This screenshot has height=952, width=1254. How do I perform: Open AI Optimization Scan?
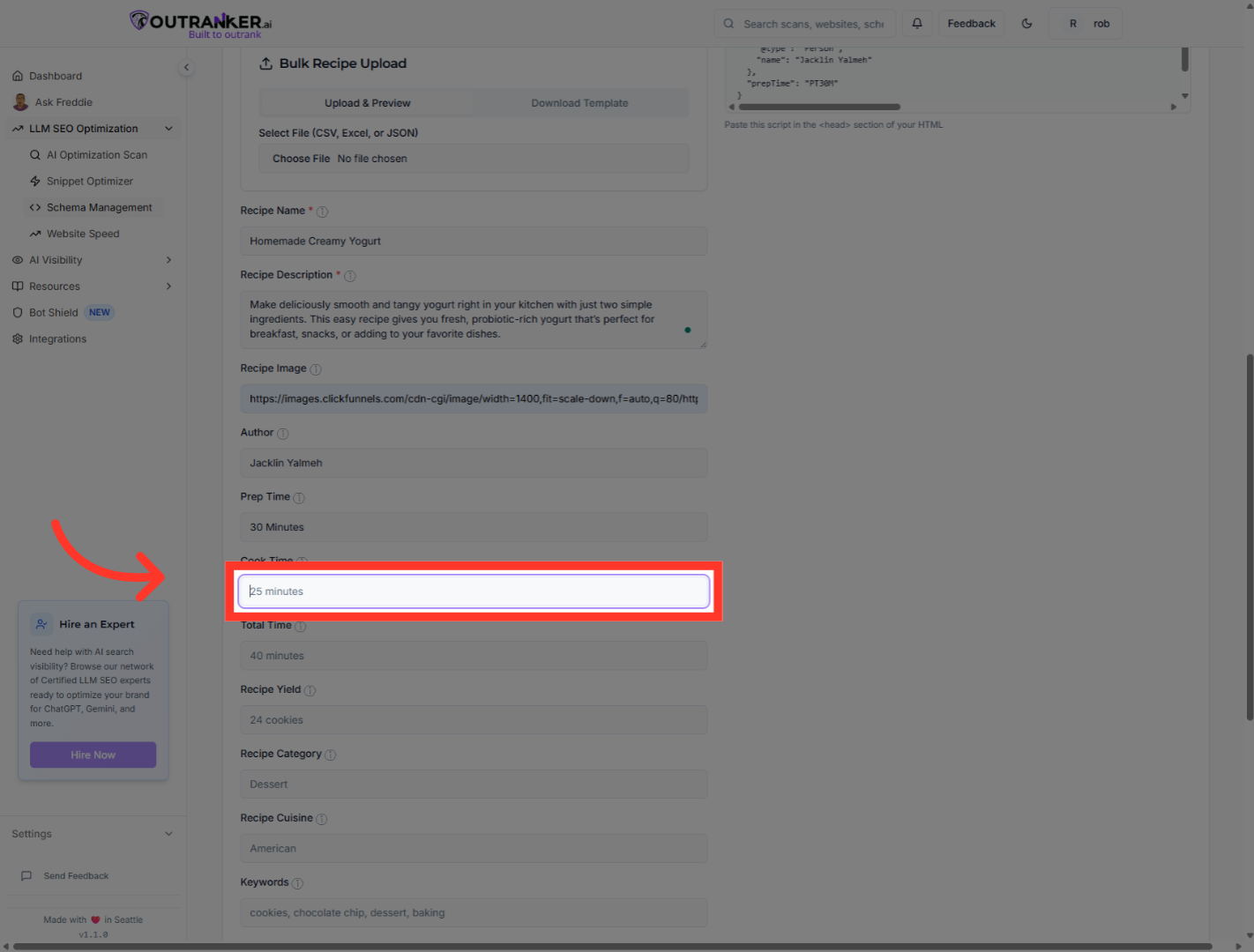[x=95, y=155]
